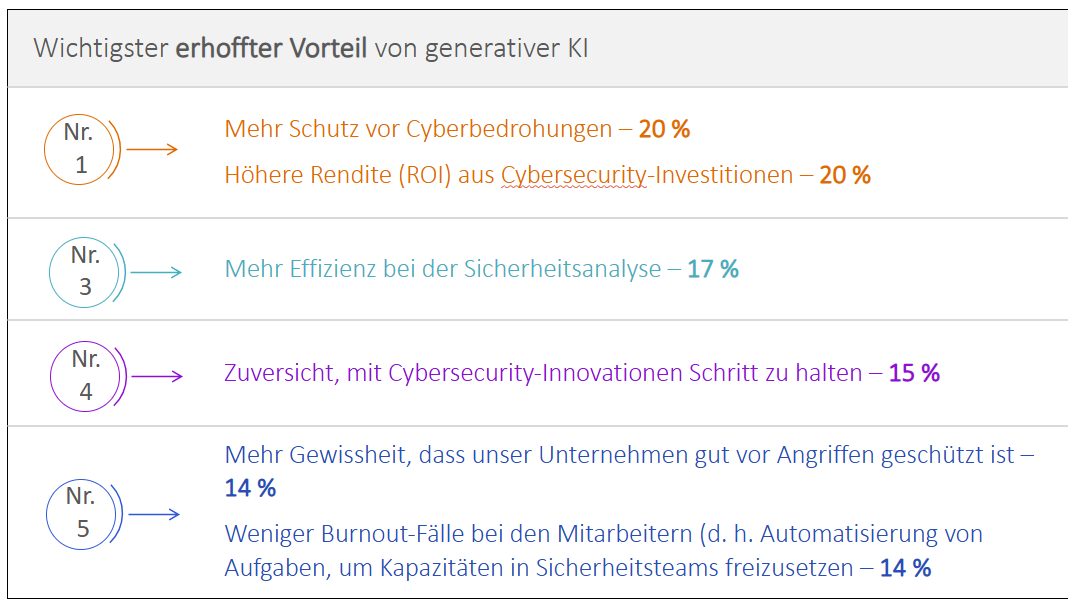Viewport: 1072px width, 602px height.
Task: Click "20 %" after "Mehr Schutz vor Cyberbedrohungen"
Action: 665,129
